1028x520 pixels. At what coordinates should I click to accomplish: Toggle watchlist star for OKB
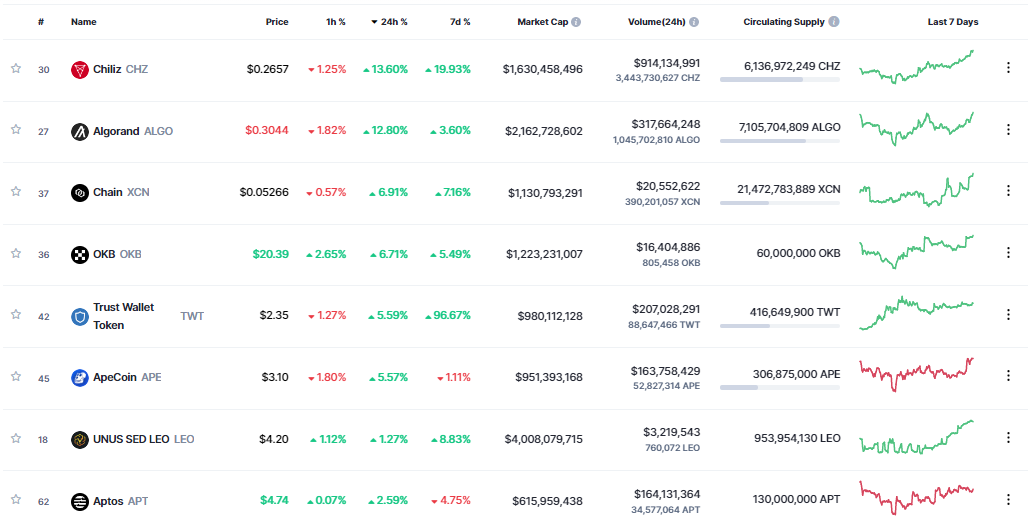[x=16, y=253]
